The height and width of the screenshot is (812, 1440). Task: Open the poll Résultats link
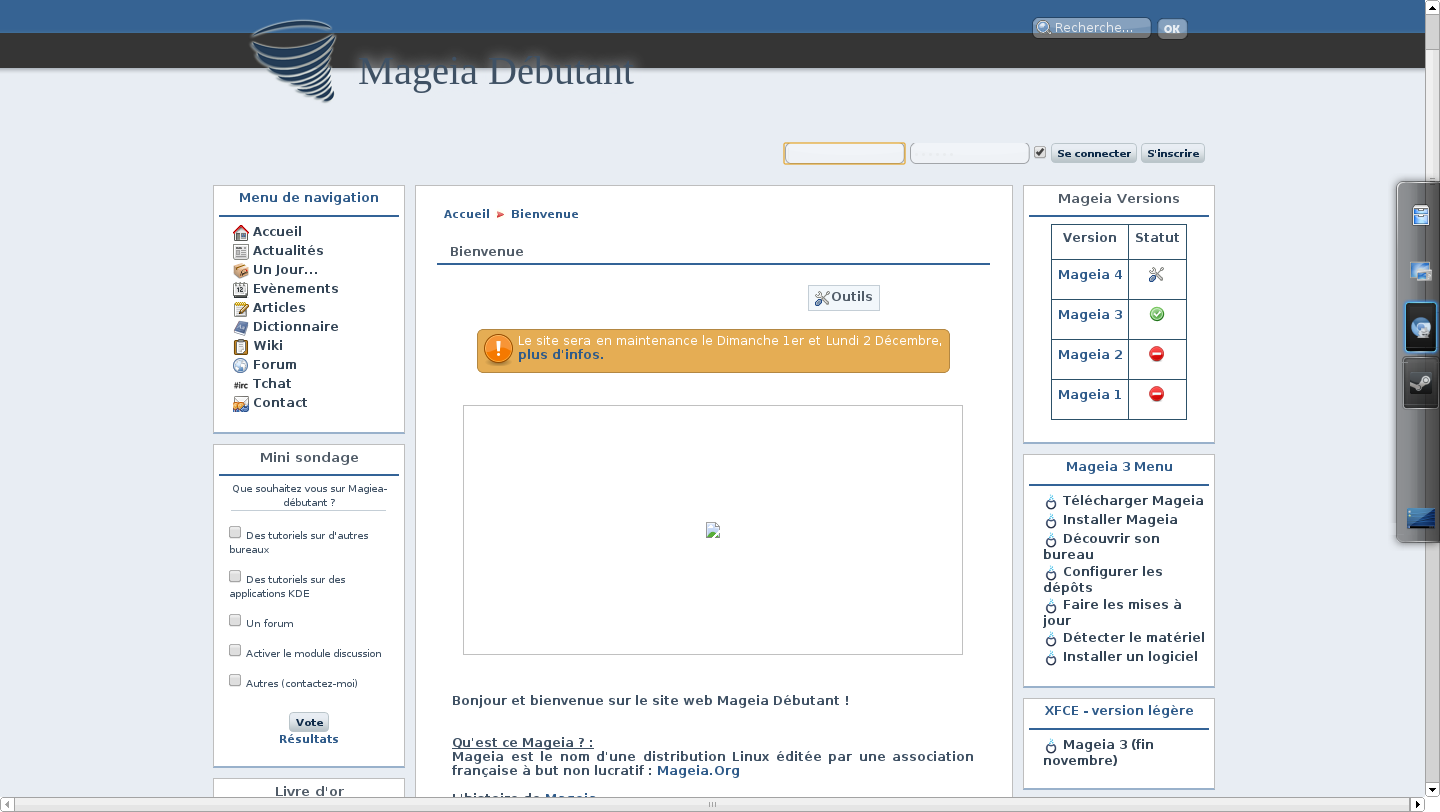[309, 739]
